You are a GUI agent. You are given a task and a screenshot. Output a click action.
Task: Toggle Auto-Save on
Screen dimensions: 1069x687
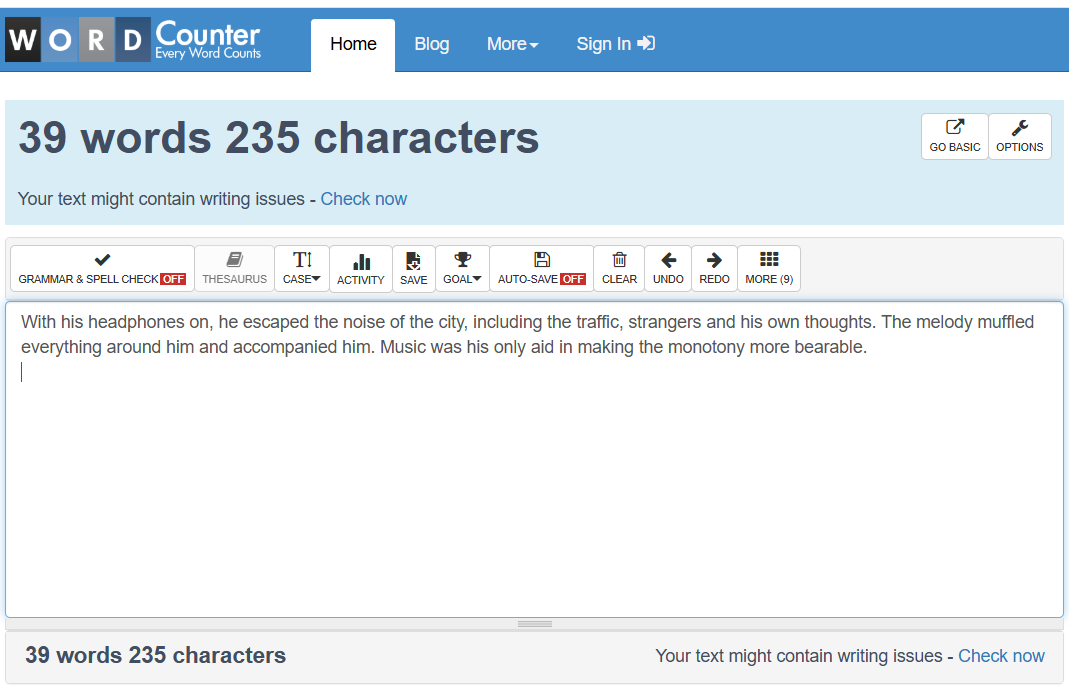point(541,269)
